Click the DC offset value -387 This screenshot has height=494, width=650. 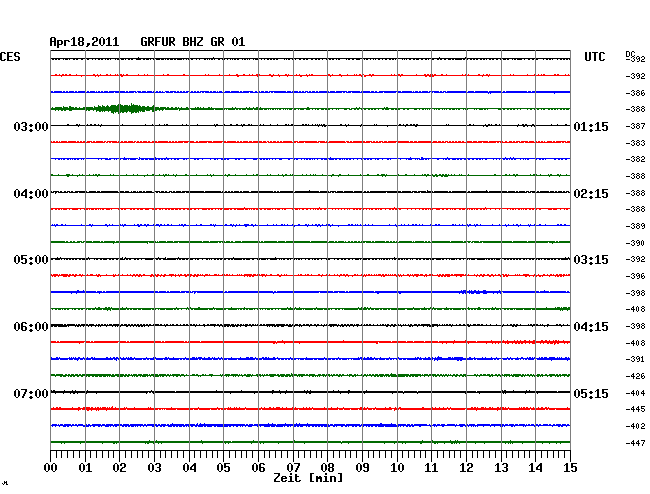(635, 126)
